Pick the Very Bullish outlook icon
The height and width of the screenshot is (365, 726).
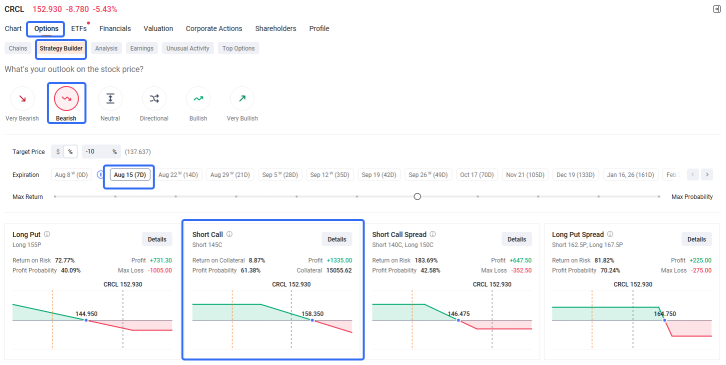(x=242, y=99)
